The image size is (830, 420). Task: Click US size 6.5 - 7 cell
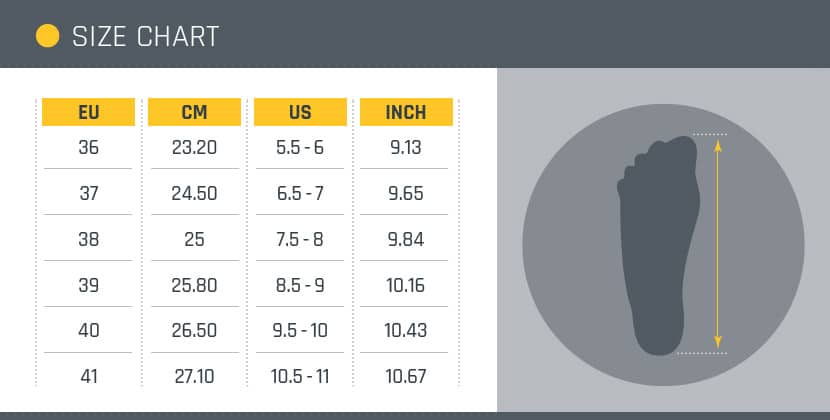click(300, 193)
